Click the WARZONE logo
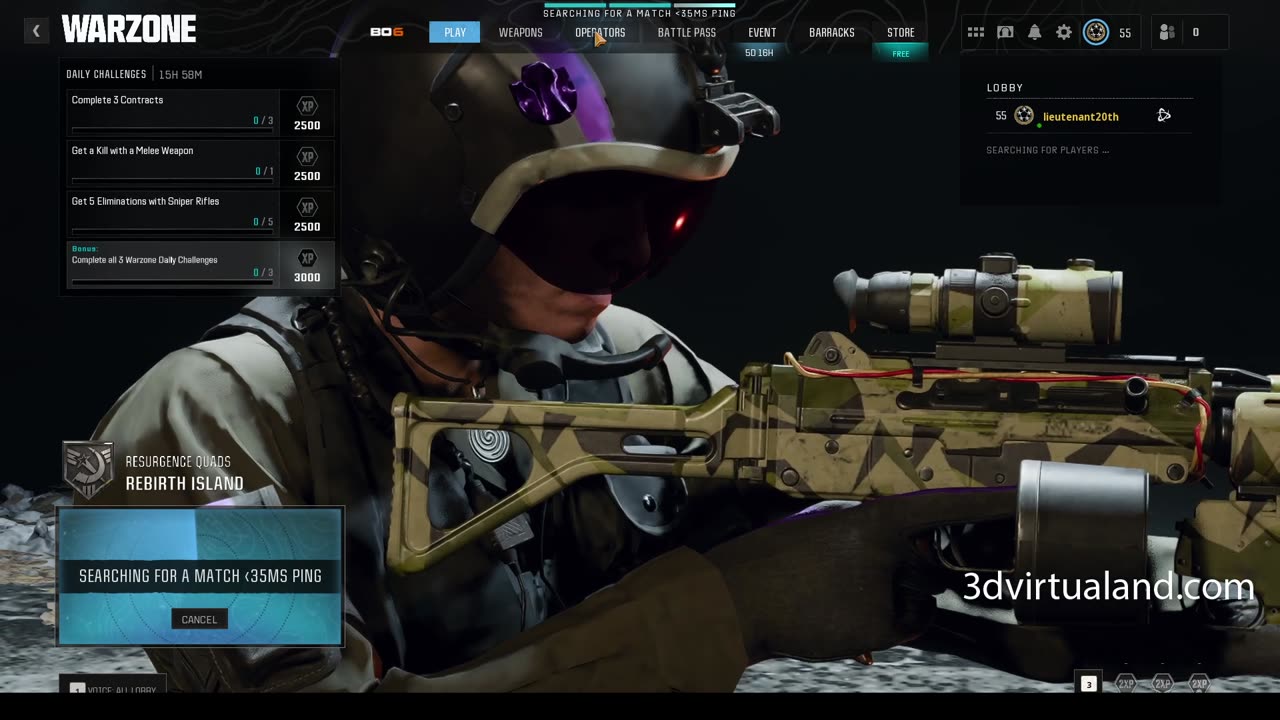Viewport: 1280px width, 720px height. [129, 30]
